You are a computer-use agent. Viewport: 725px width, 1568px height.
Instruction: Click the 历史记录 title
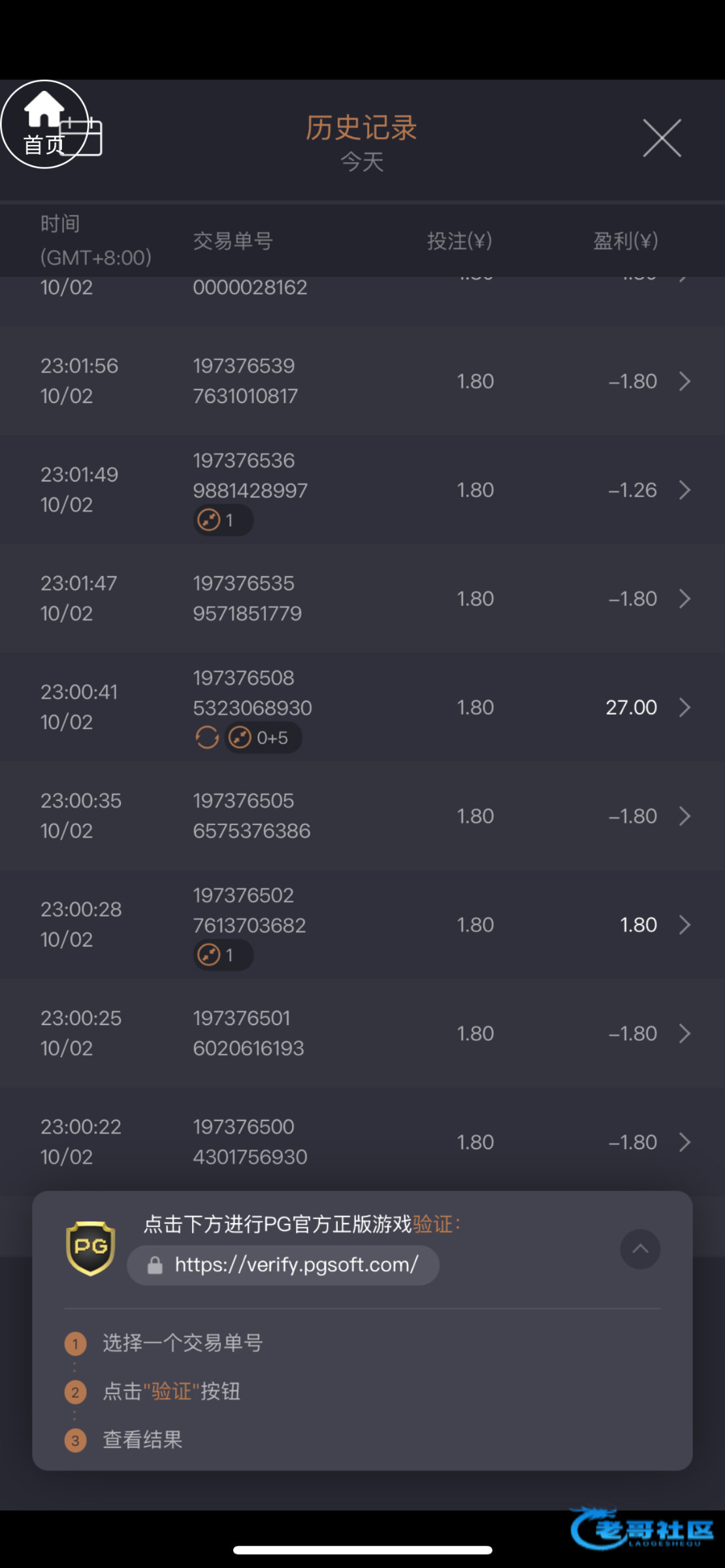(361, 127)
